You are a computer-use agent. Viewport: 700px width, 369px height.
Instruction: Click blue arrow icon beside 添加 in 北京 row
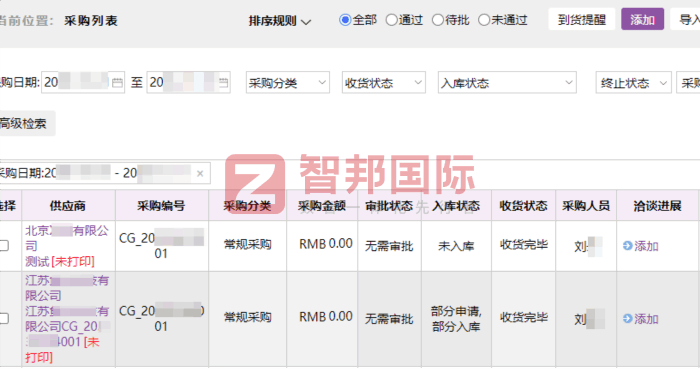[x=627, y=246]
